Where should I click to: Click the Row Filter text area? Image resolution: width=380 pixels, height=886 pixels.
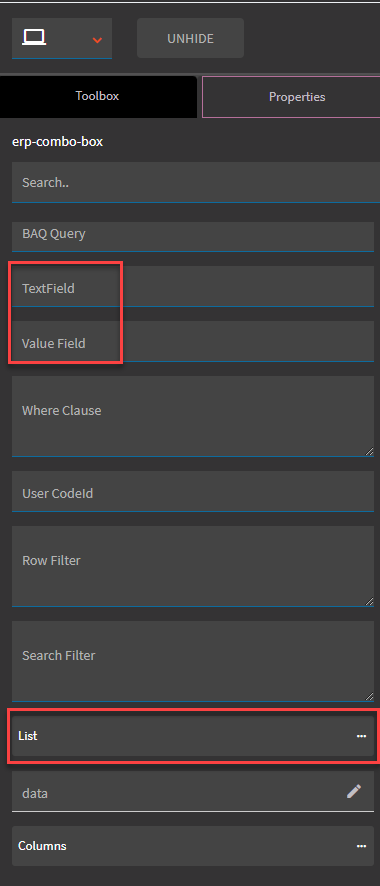coord(193,566)
